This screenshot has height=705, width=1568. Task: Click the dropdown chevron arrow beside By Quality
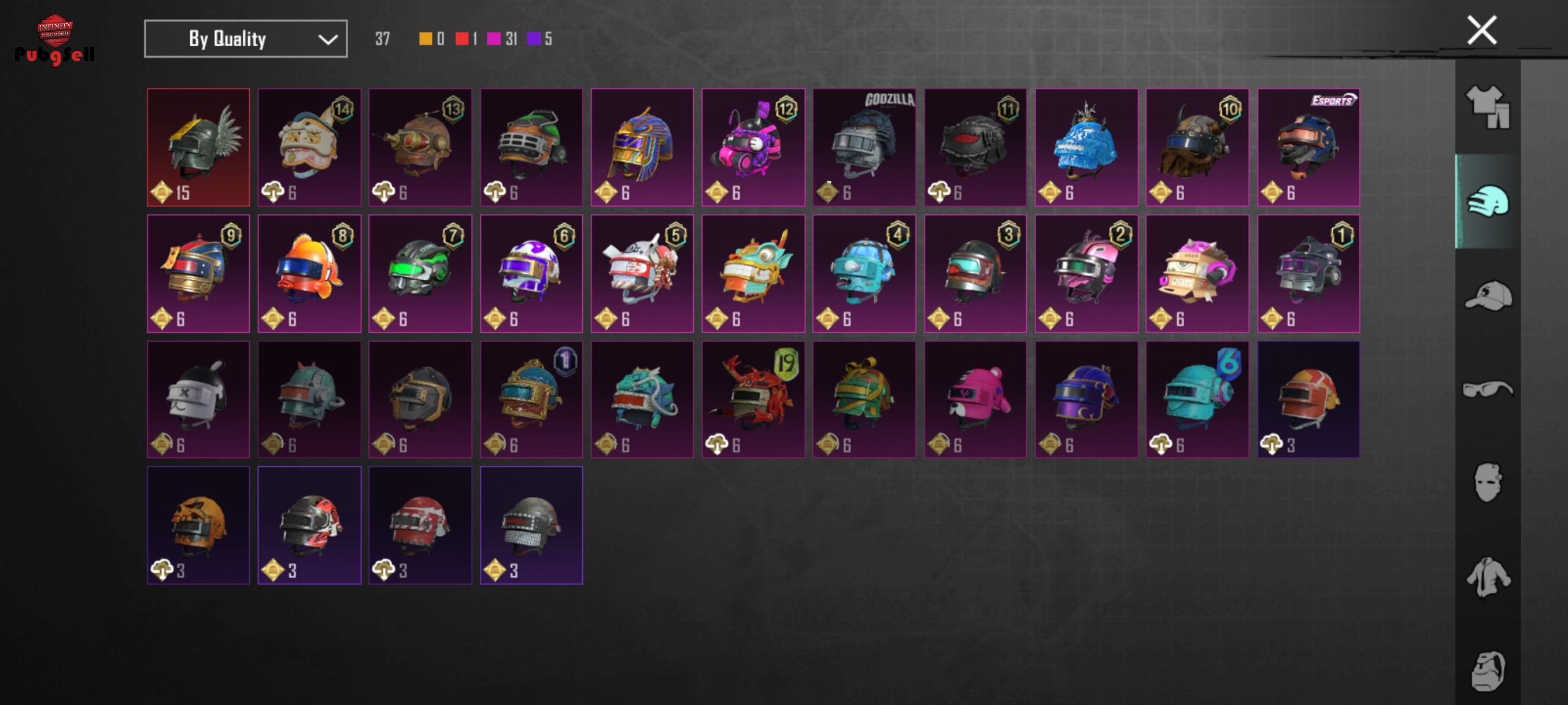(x=327, y=39)
